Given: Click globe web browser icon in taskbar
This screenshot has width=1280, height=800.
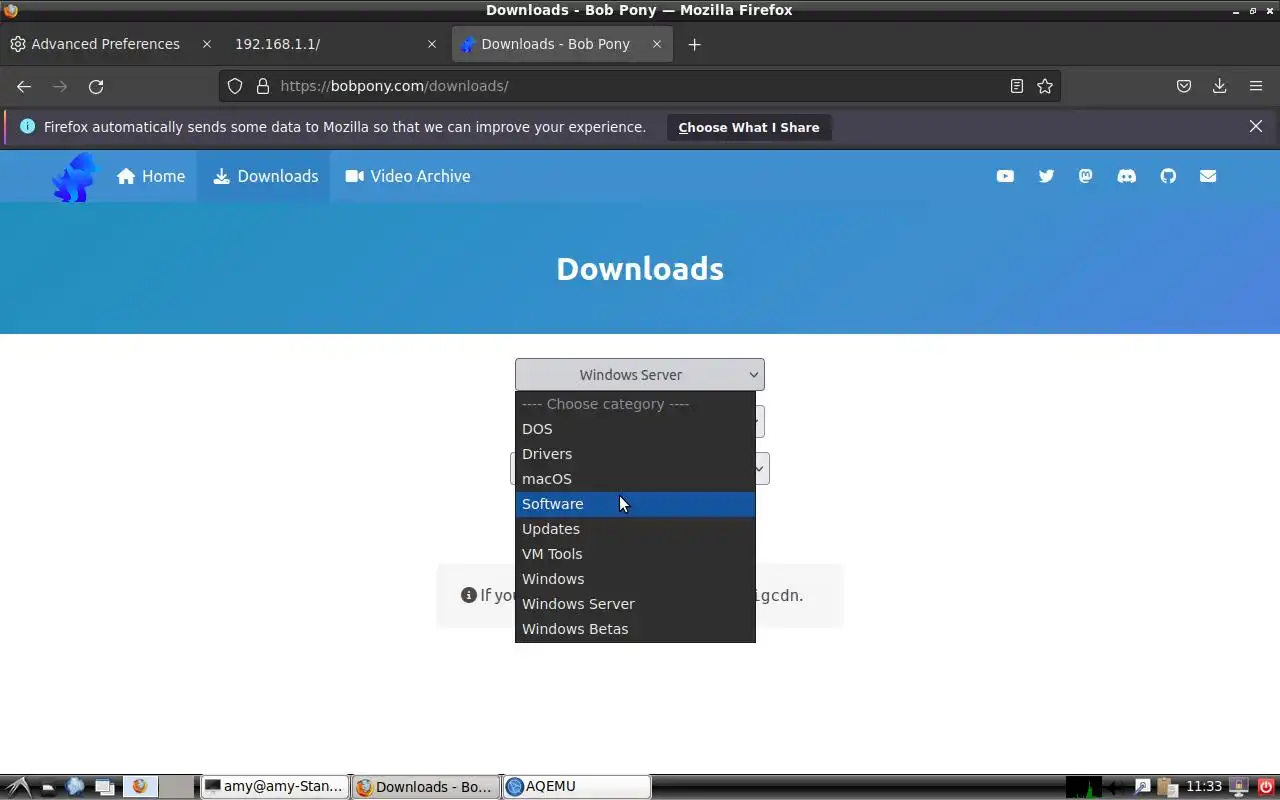Looking at the screenshot, I should coord(75,786).
